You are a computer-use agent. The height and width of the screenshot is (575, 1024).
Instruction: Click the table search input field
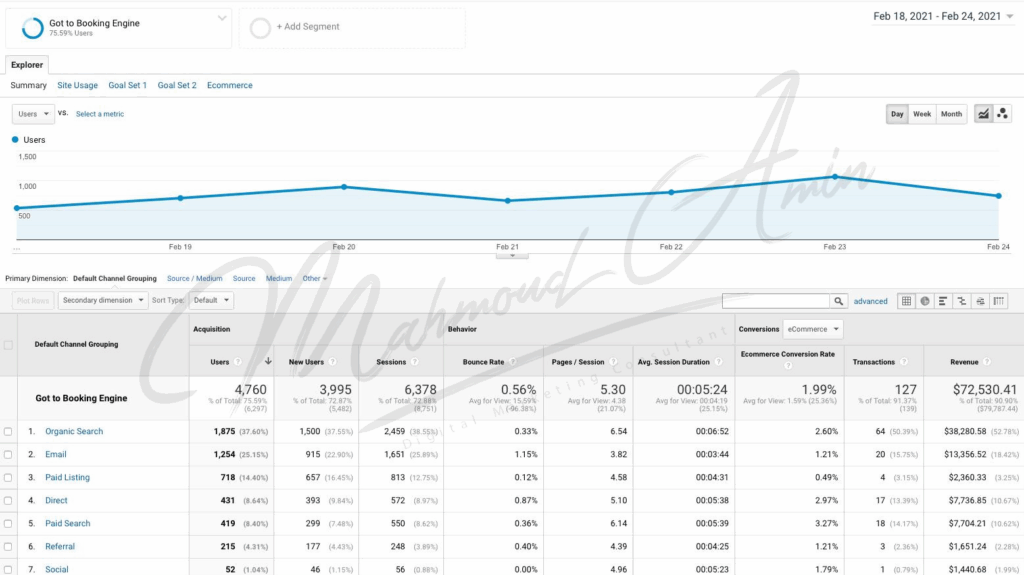point(776,301)
